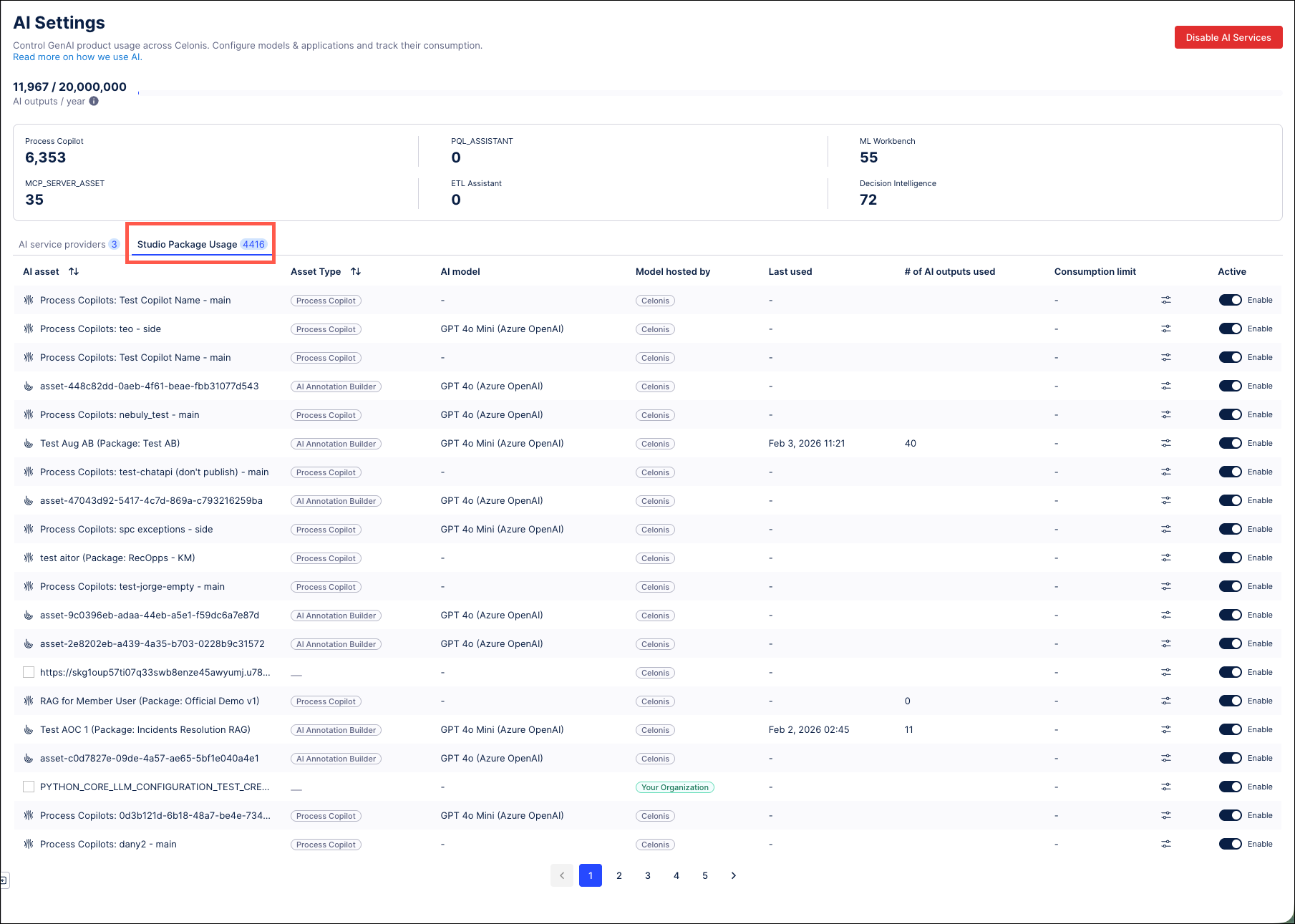1295x924 pixels.
Task: Go to page 3 in pagination
Action: click(x=647, y=875)
